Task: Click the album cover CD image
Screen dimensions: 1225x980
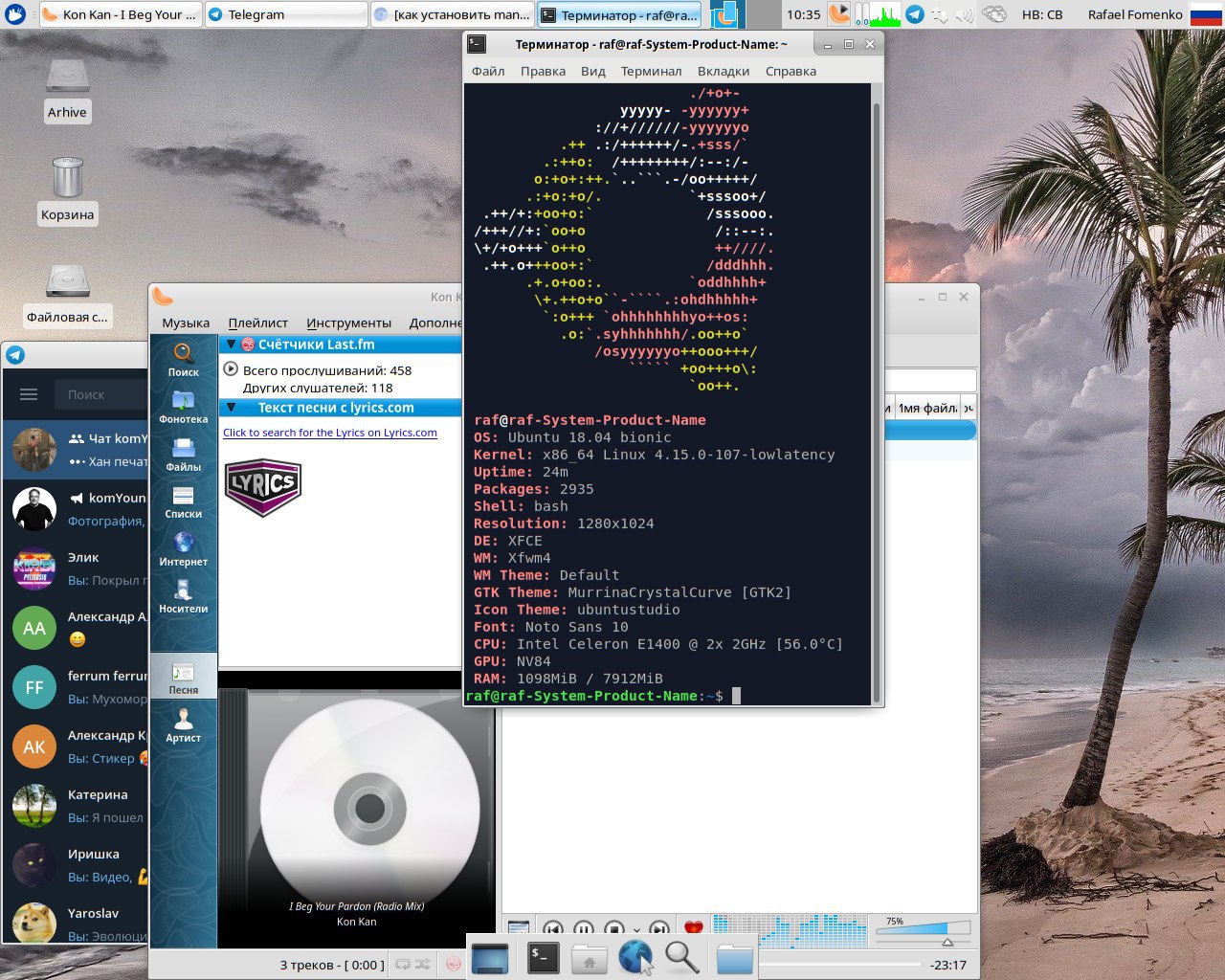Action: [369, 808]
